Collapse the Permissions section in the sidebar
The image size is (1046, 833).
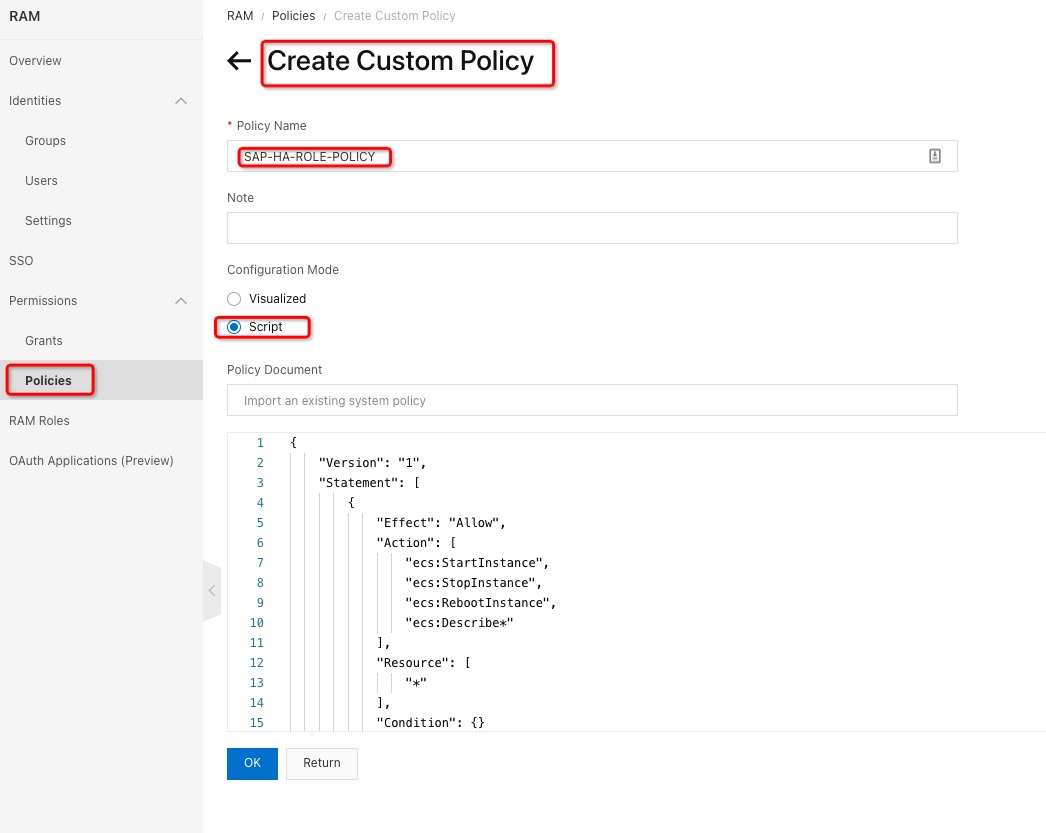pos(181,300)
